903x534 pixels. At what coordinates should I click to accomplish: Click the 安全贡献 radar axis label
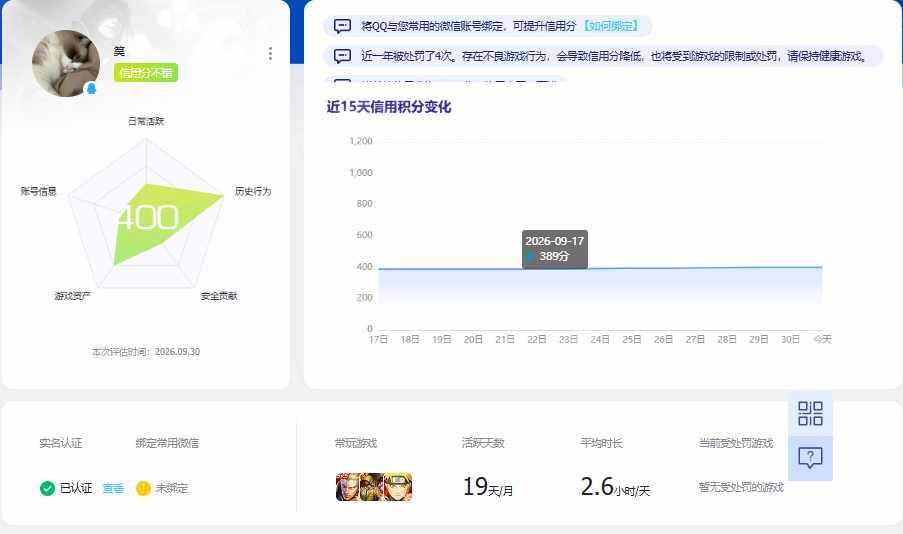pos(219,296)
